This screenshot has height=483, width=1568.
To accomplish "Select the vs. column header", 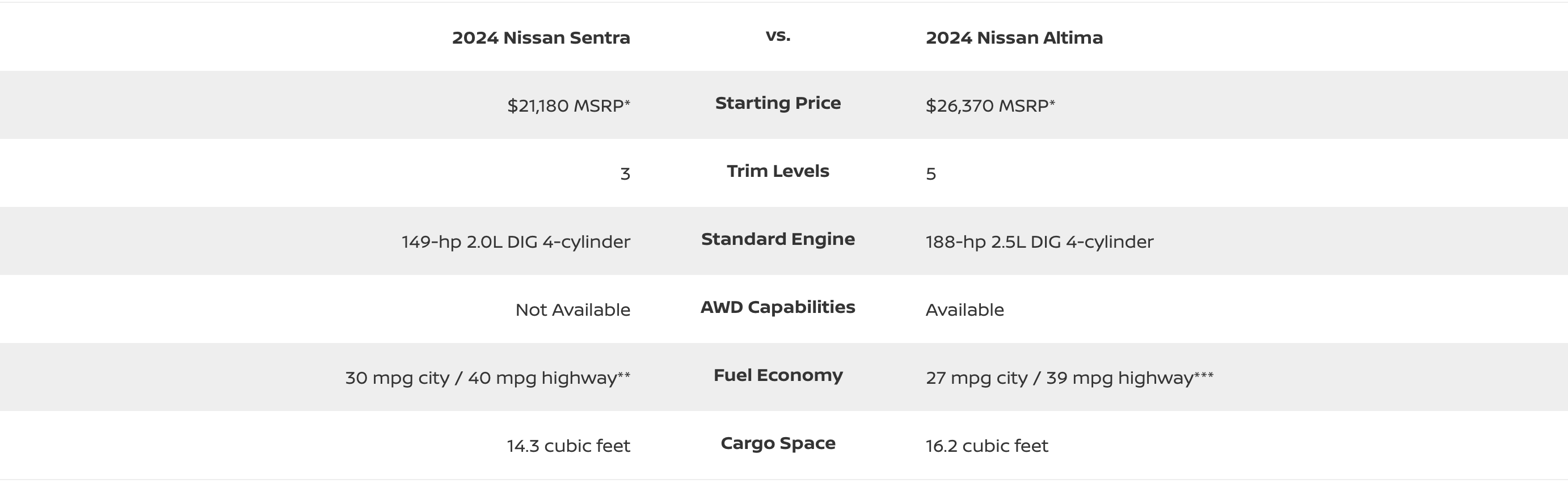I will coord(778,36).
